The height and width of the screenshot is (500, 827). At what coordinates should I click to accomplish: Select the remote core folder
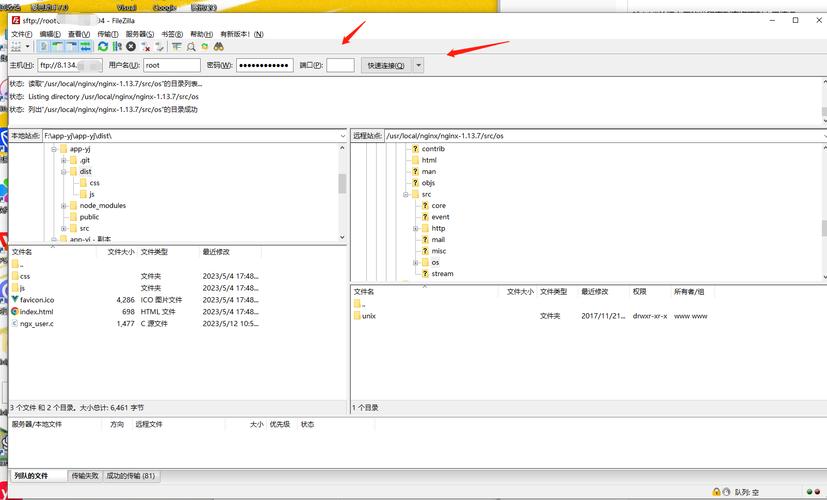tap(438, 206)
